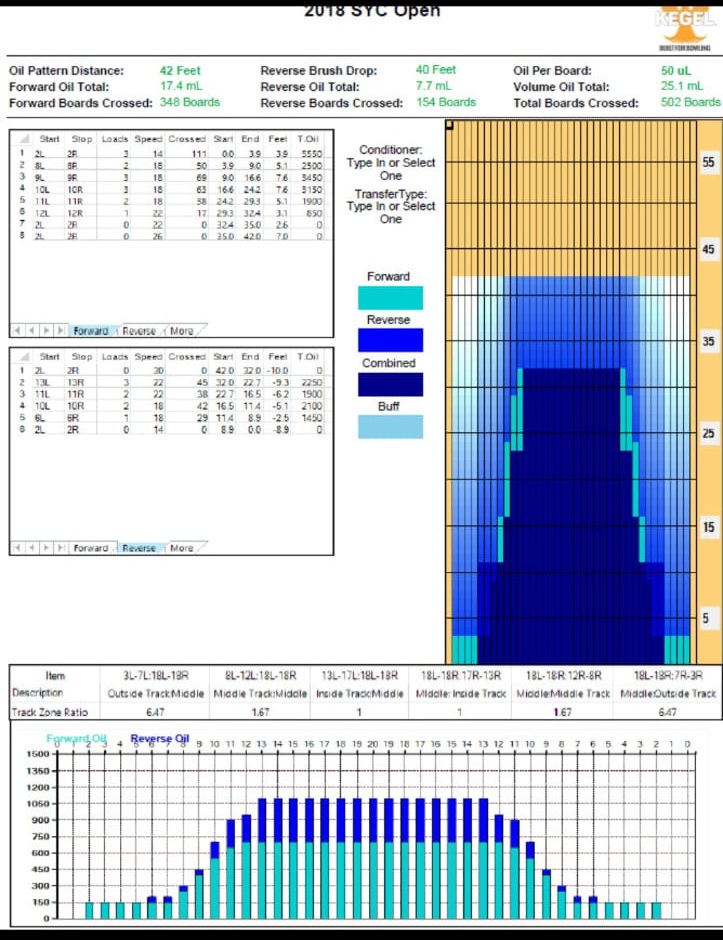Click the '40 Feet' reverse brush drop value
The image size is (723, 940).
tap(436, 70)
